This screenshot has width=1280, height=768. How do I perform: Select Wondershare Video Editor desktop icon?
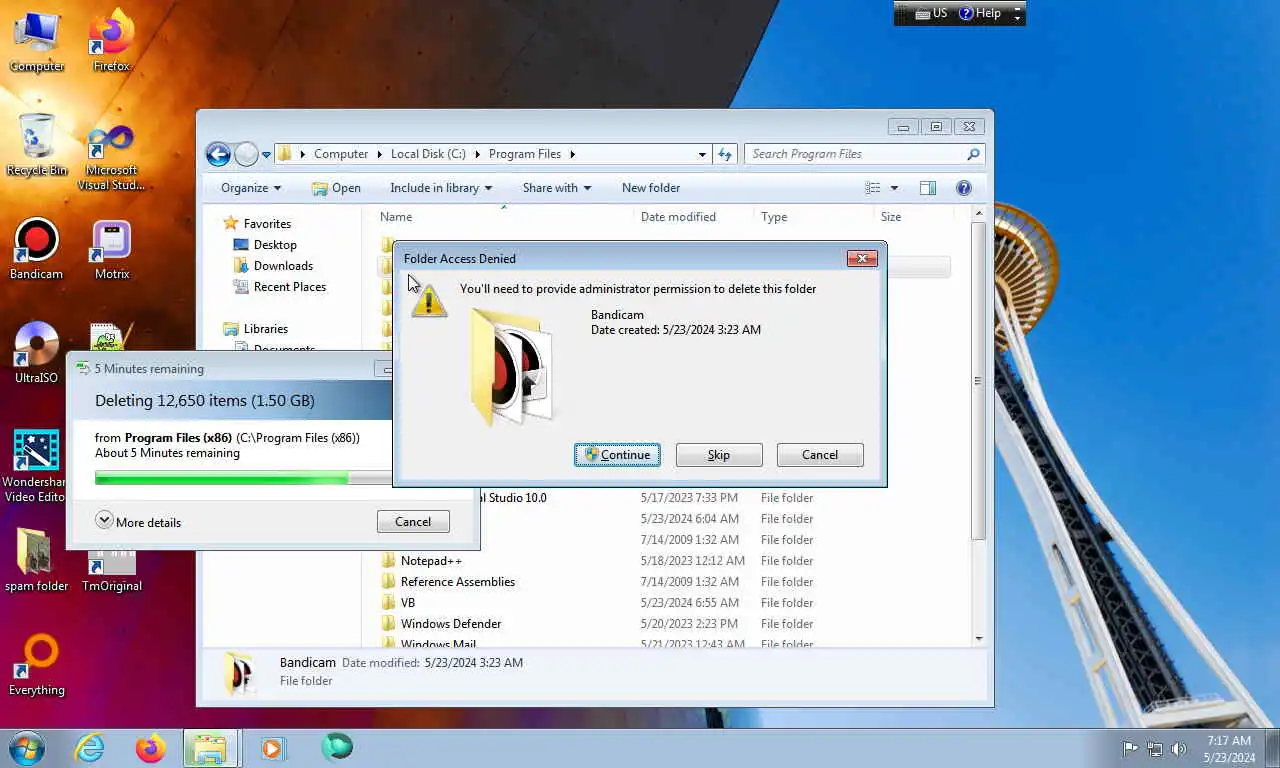[36, 466]
